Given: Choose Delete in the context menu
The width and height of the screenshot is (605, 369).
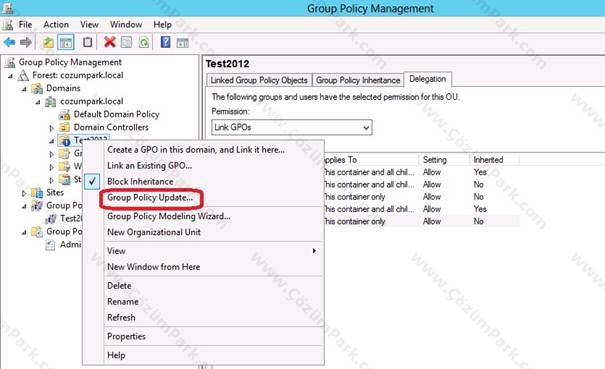Looking at the screenshot, I should pyautogui.click(x=119, y=286).
